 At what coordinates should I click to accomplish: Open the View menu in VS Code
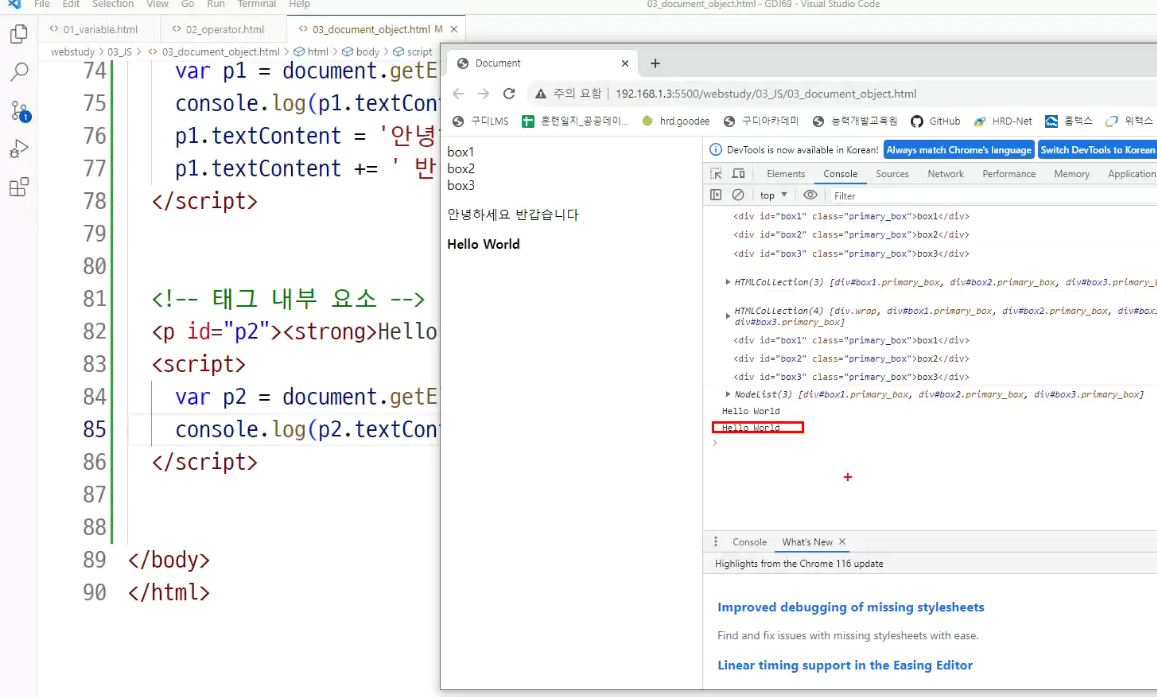tap(157, 4)
